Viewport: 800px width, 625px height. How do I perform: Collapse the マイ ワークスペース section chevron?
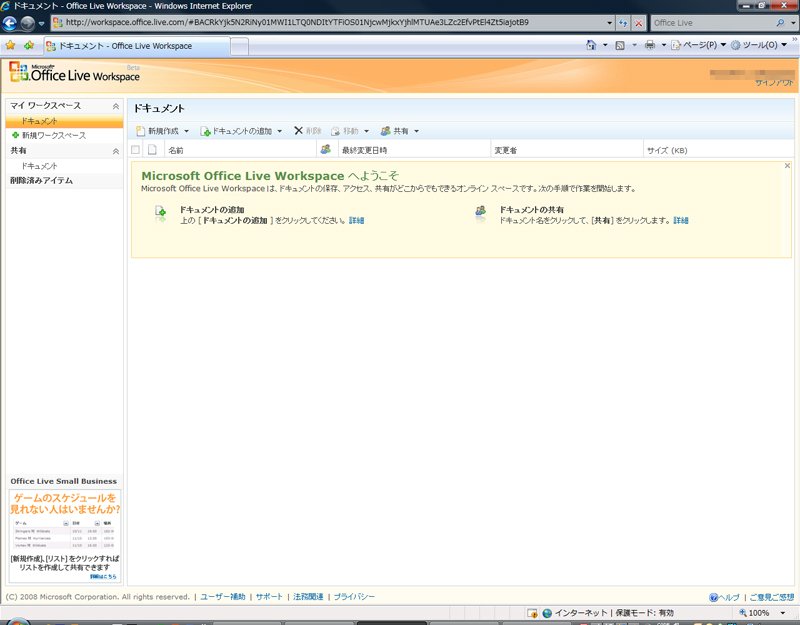(116, 106)
